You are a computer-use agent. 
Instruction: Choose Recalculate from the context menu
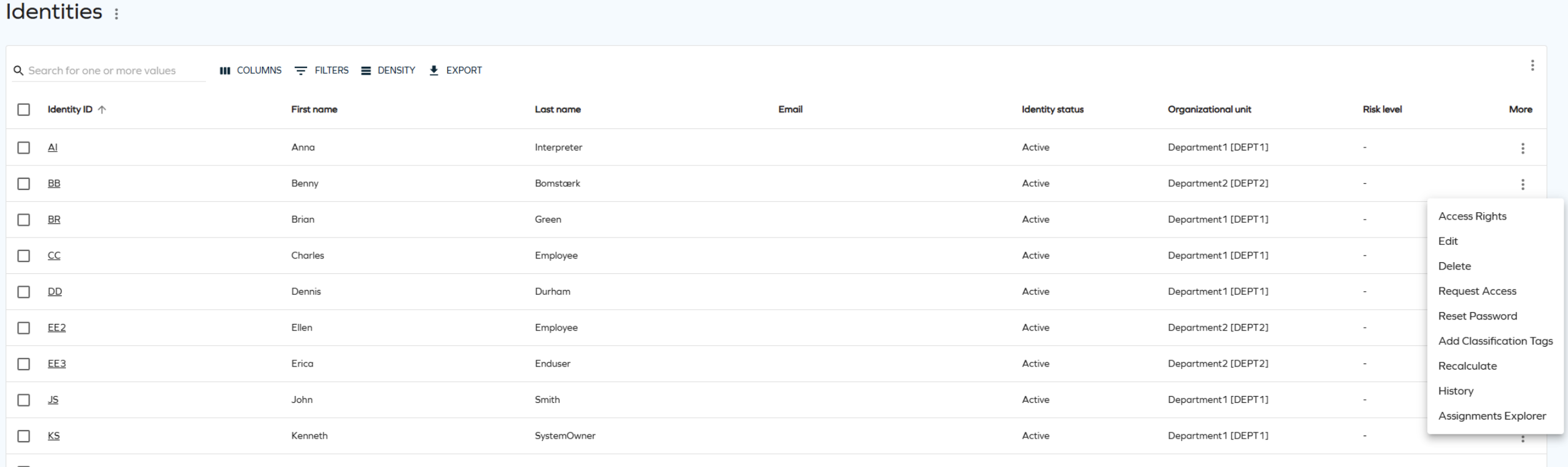click(1495, 366)
